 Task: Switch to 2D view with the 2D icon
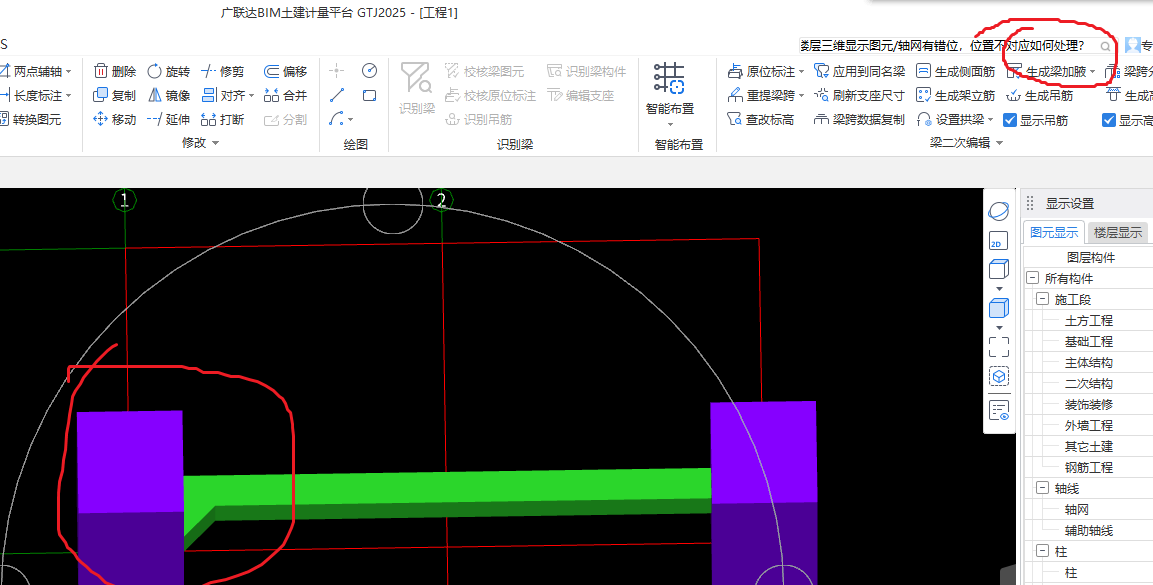click(x=998, y=241)
